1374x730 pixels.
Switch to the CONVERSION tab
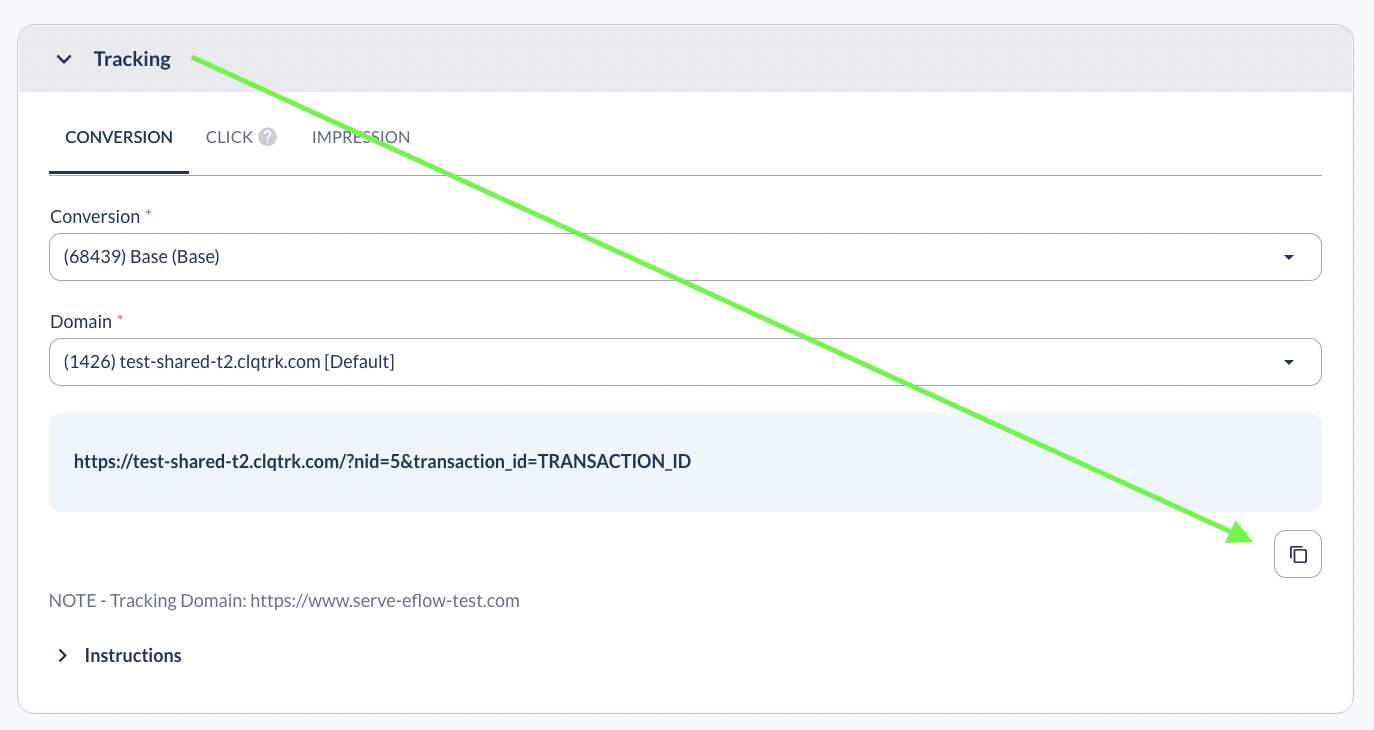[x=119, y=137]
